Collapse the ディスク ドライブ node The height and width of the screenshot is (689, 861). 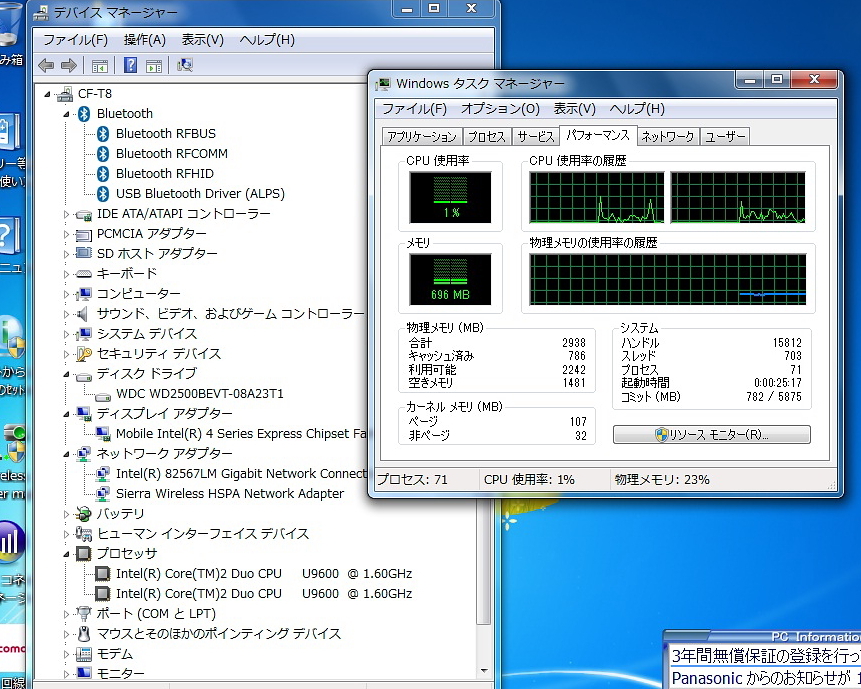click(x=66, y=374)
